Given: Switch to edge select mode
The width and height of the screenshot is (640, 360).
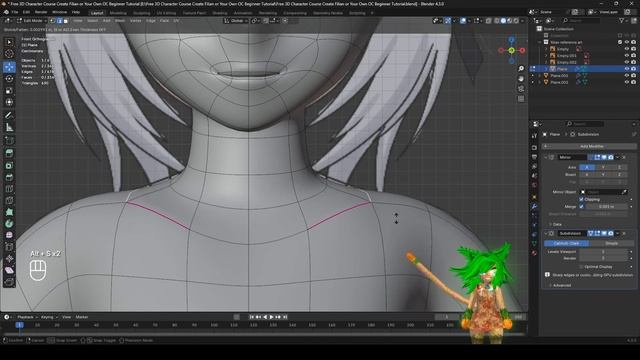Looking at the screenshot, I should pos(59,20).
